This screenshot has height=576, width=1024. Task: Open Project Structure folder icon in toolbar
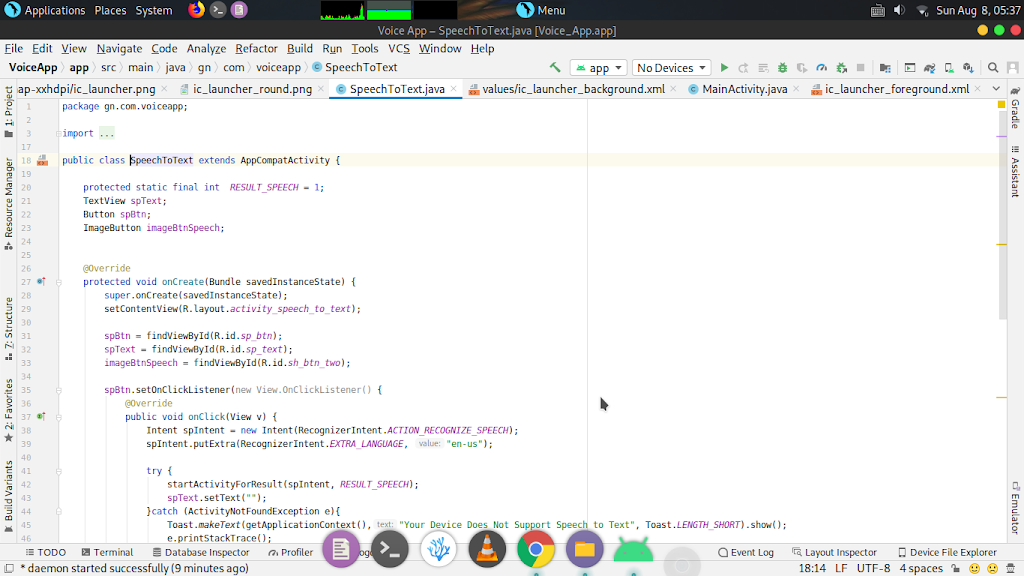click(x=886, y=68)
